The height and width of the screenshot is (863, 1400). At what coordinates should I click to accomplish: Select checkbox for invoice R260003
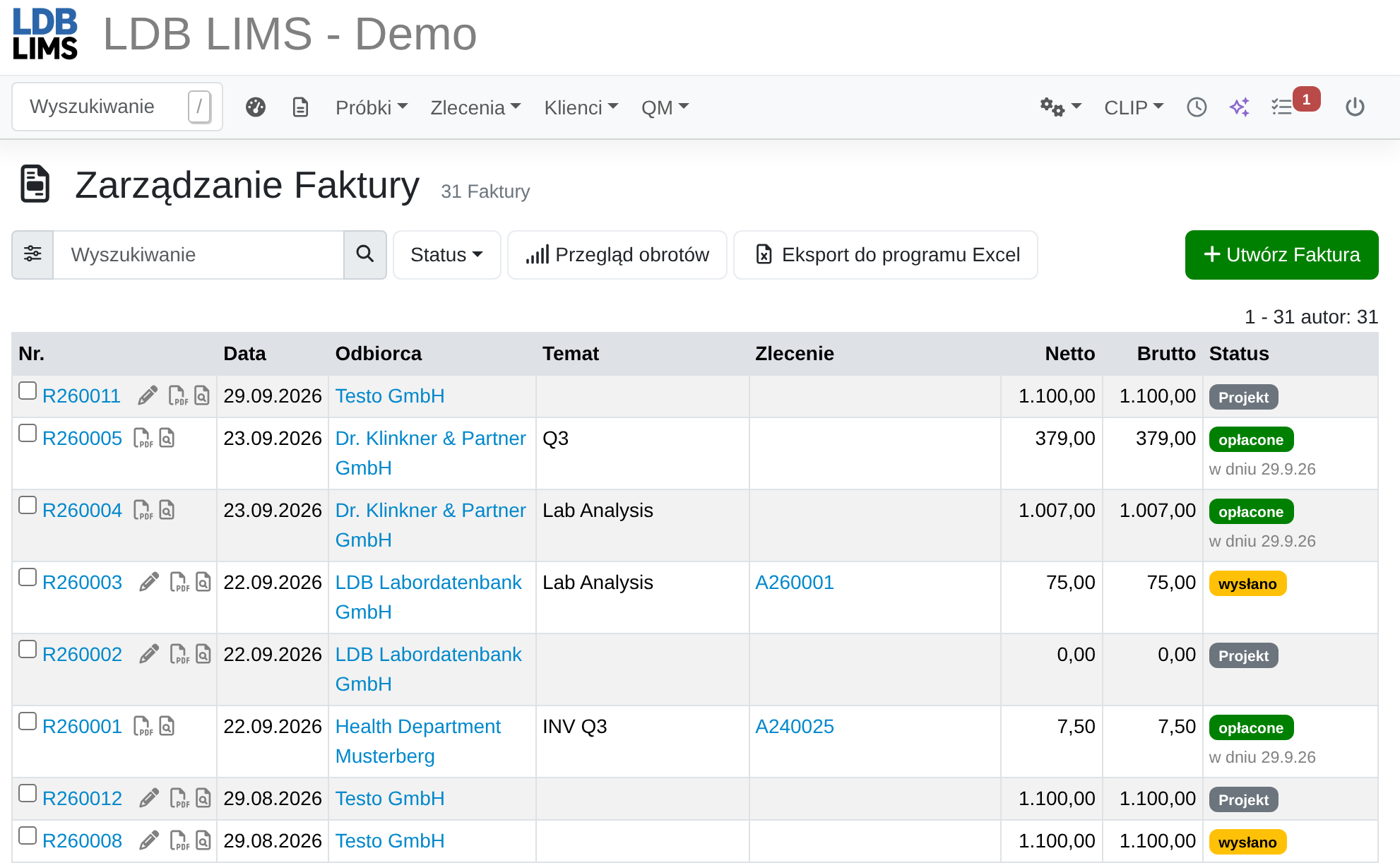[28, 577]
